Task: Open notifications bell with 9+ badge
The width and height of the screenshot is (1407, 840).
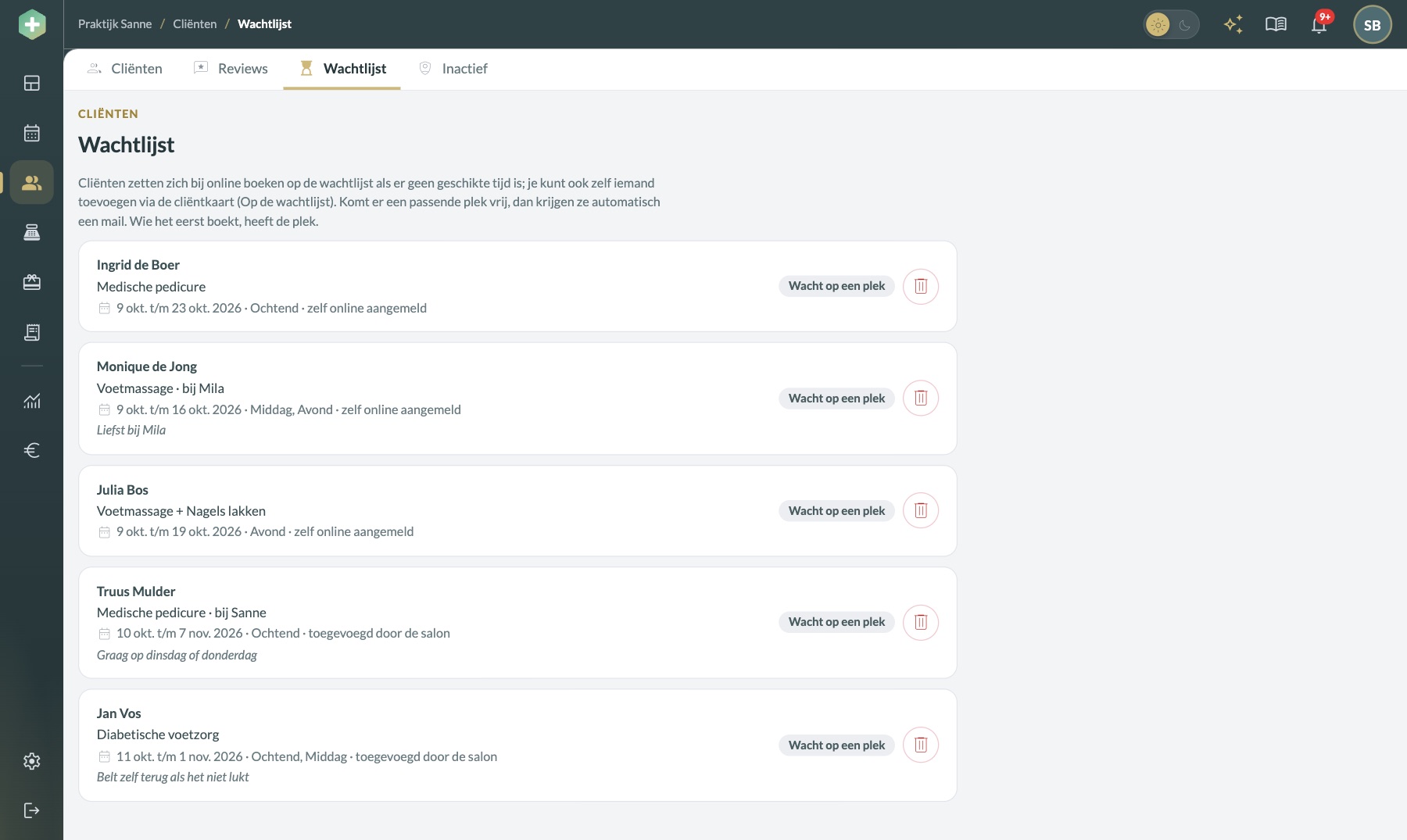Action: pos(1319,24)
